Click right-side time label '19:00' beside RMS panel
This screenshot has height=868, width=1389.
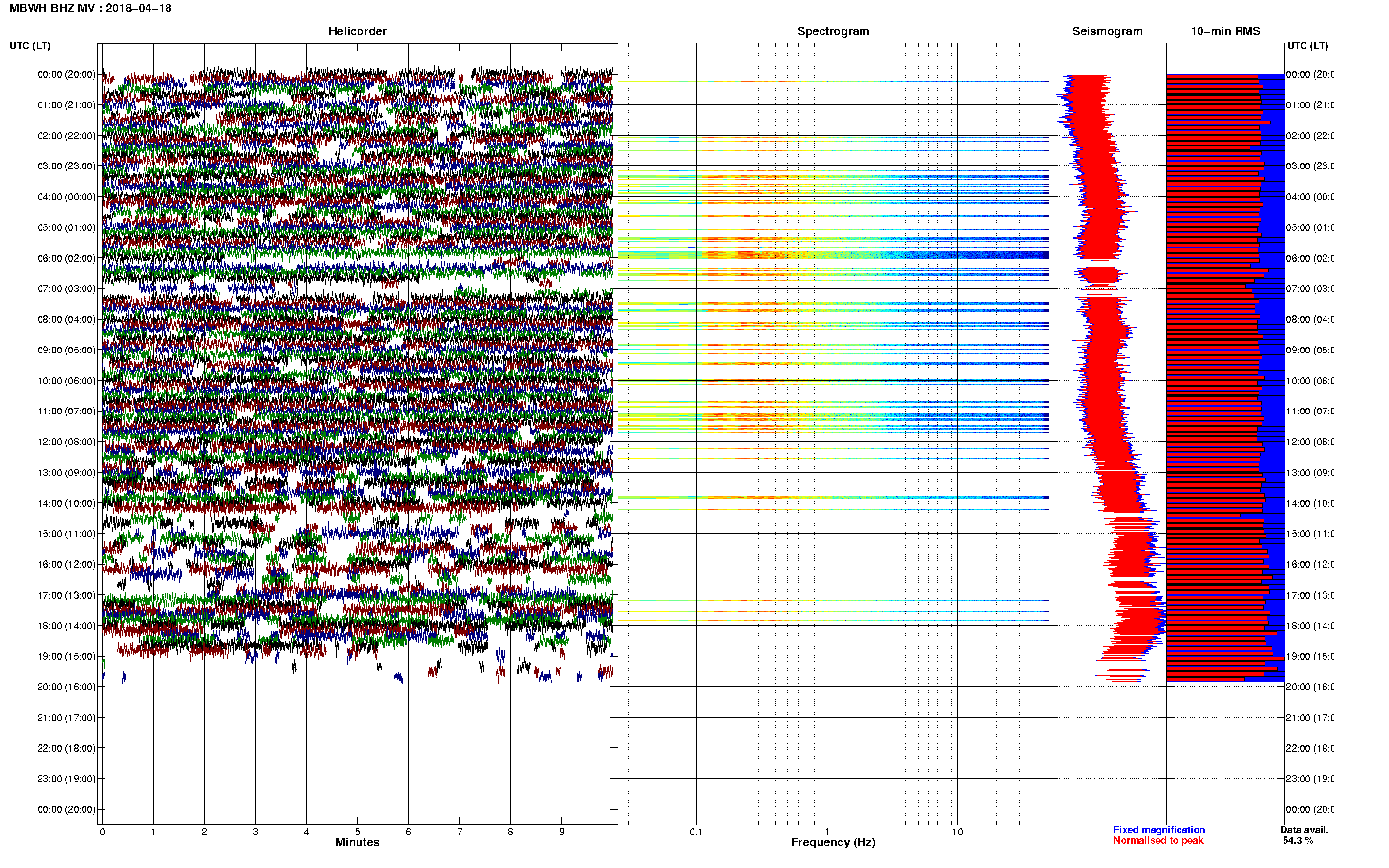click(1310, 657)
